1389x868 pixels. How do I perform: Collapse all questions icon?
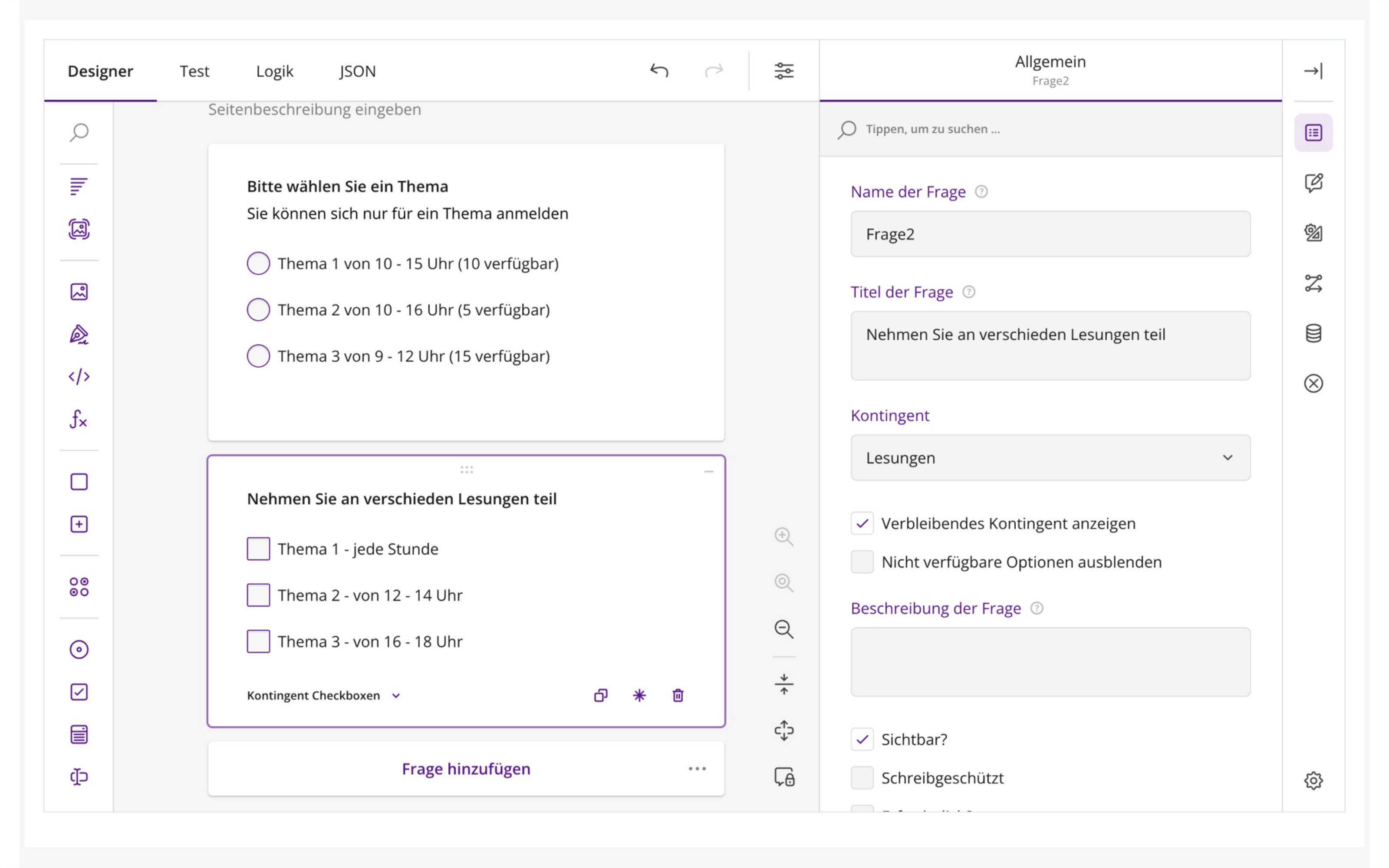pos(784,684)
